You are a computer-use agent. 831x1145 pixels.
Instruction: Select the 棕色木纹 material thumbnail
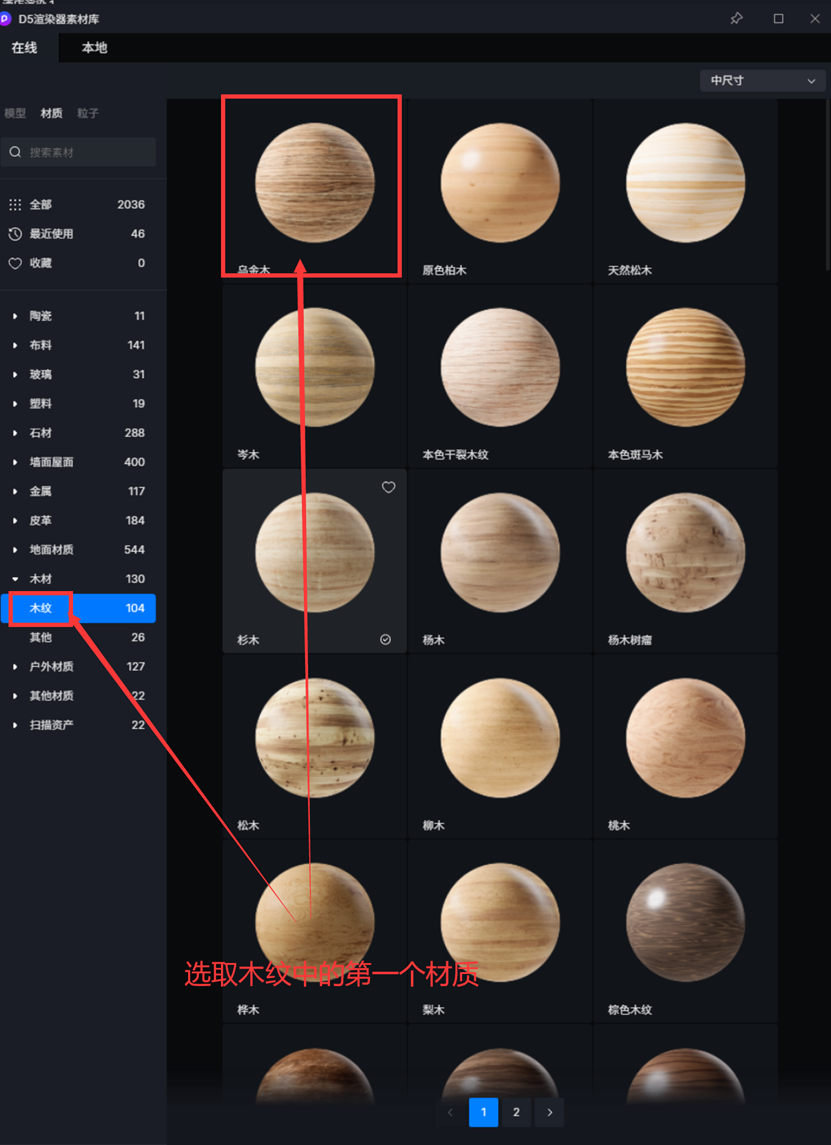click(685, 923)
